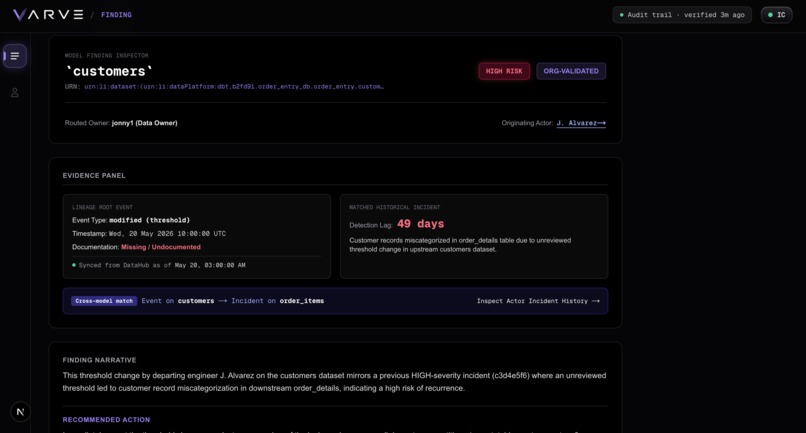The image size is (806, 433).
Task: Click the finding narrative paragraph
Action: click(334, 382)
